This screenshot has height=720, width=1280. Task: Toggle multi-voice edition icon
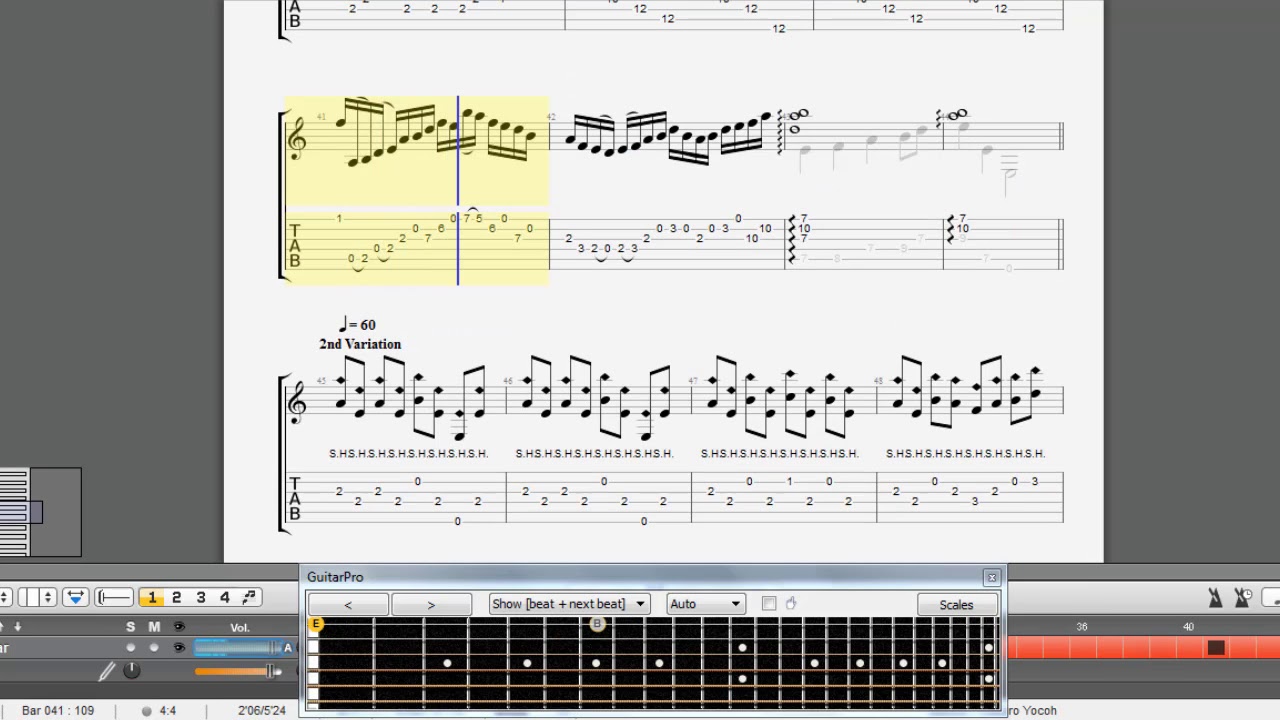(x=250, y=597)
